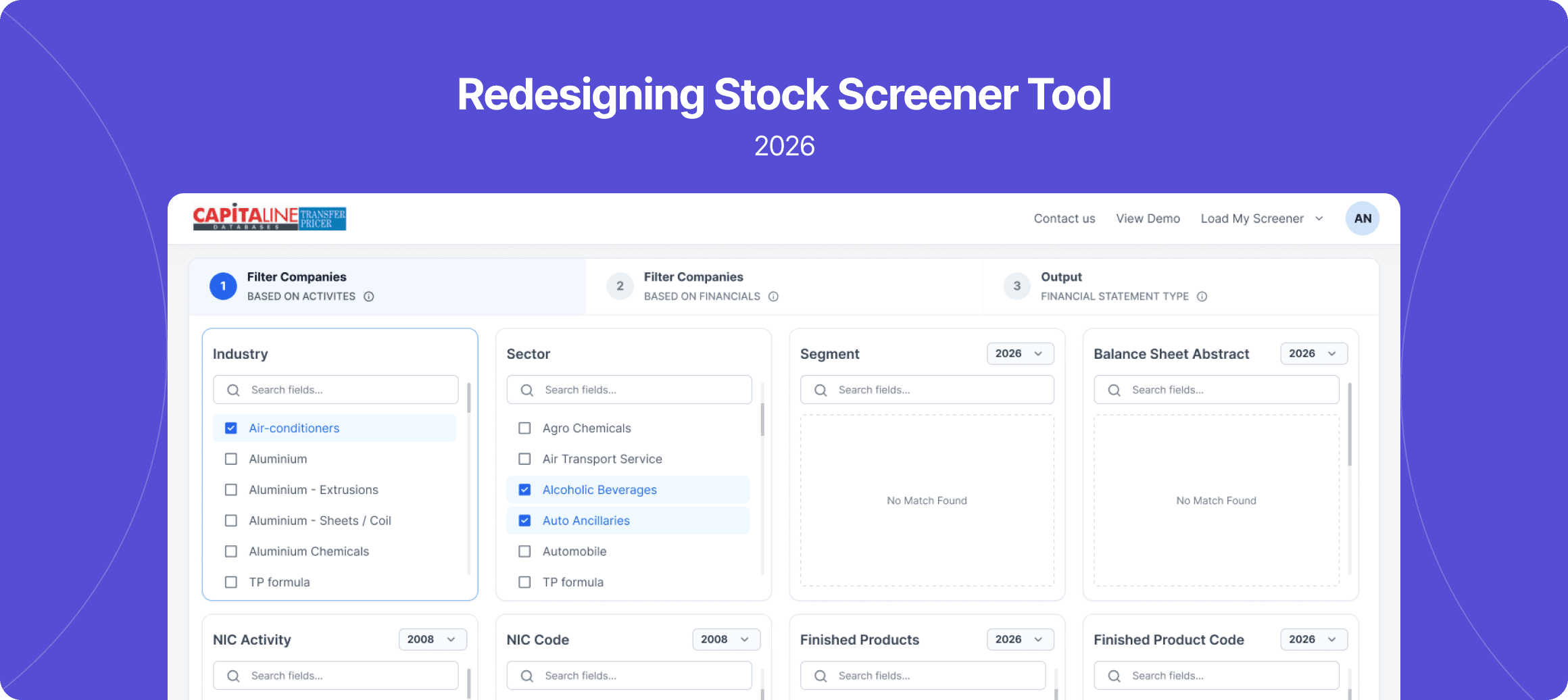
Task: Click the NIC Activity search magnifier icon
Action: 233,676
